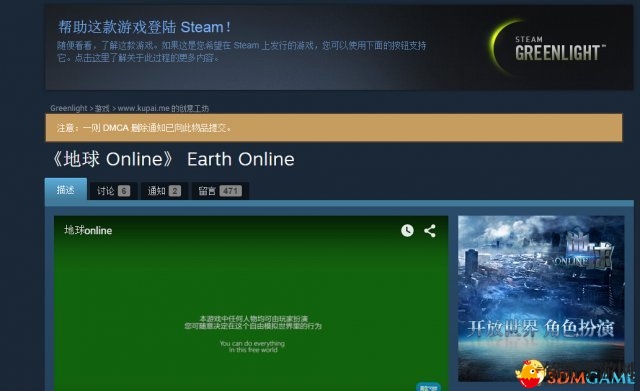Open the 通知 tab
This screenshot has height=391, width=640.
(164, 191)
